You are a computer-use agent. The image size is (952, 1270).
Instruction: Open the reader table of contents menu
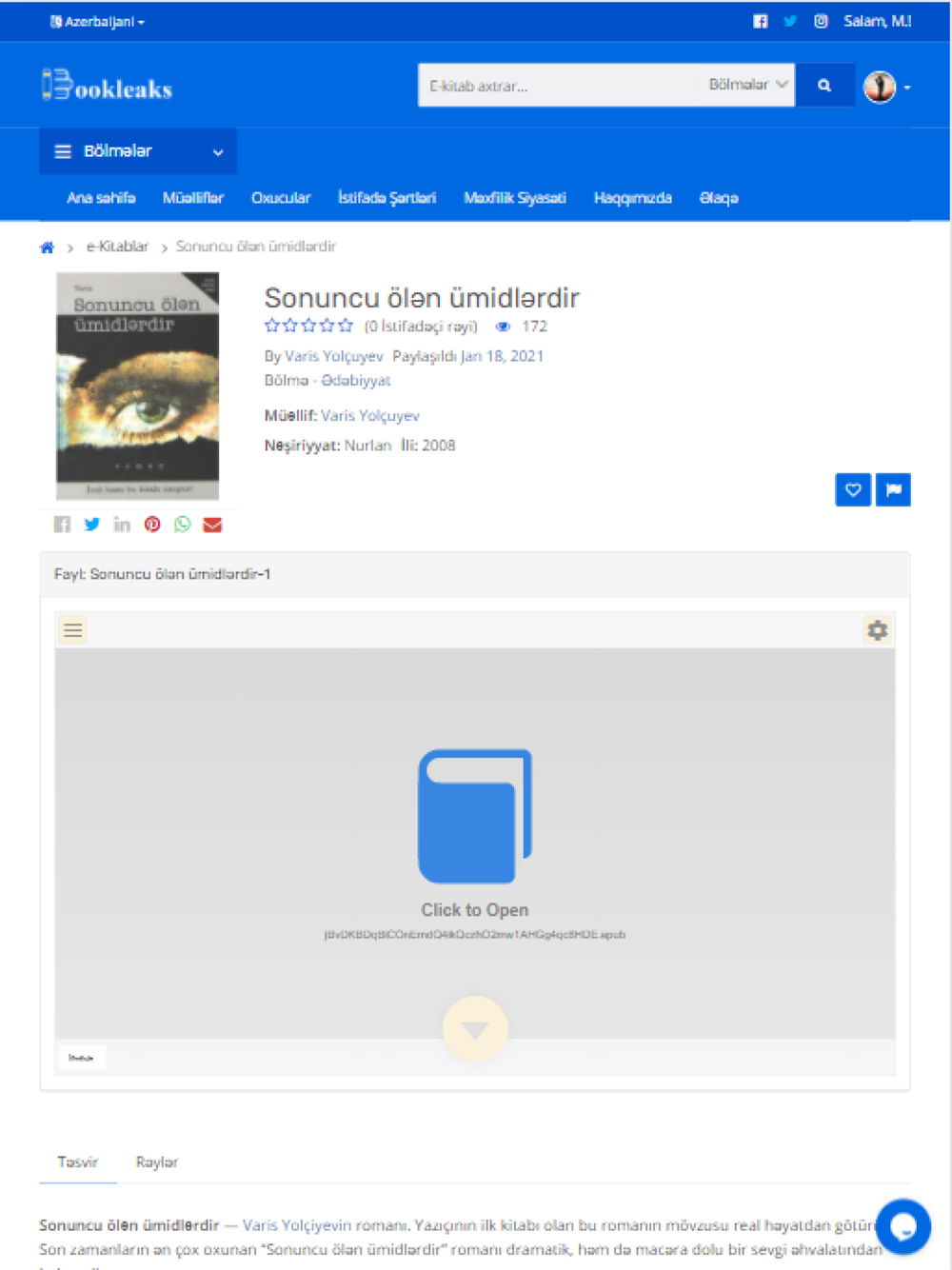coord(73,630)
